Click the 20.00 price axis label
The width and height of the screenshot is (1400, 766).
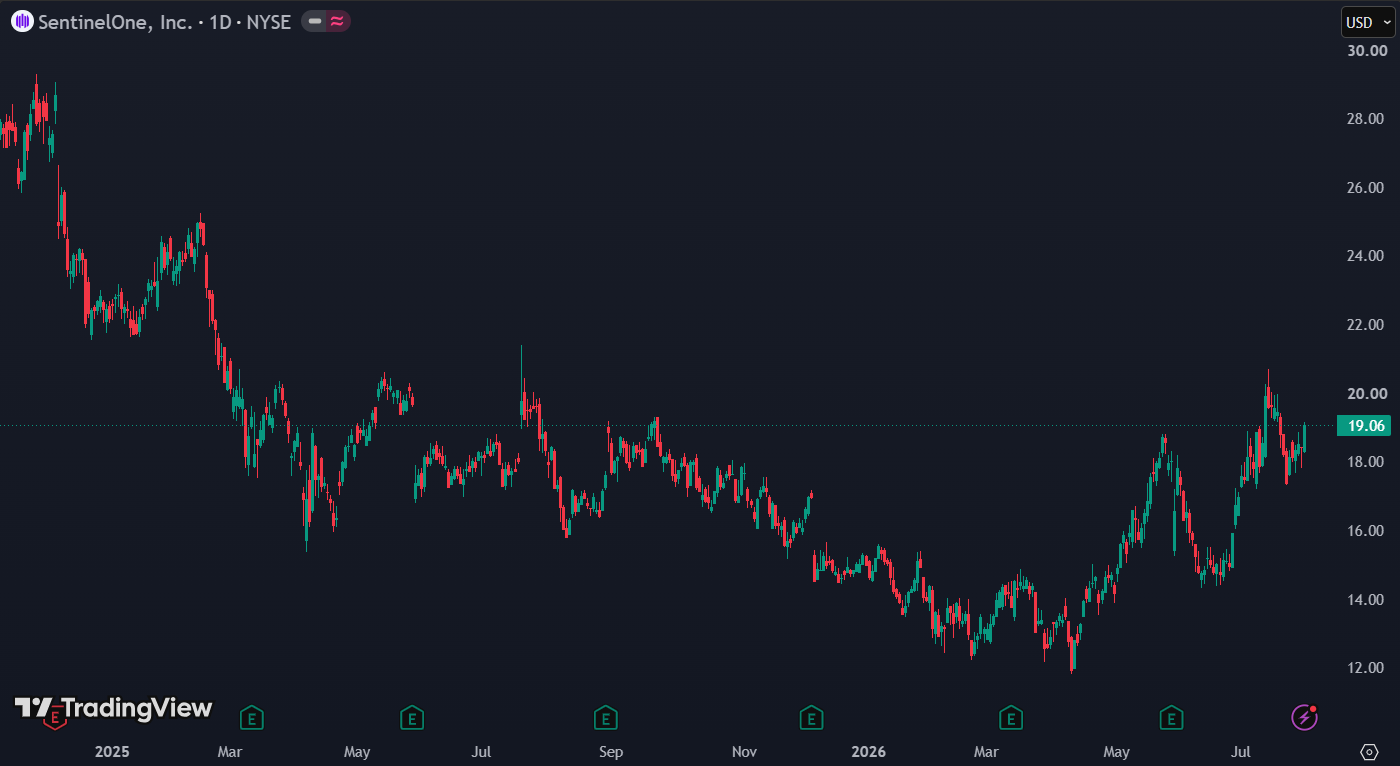1367,394
